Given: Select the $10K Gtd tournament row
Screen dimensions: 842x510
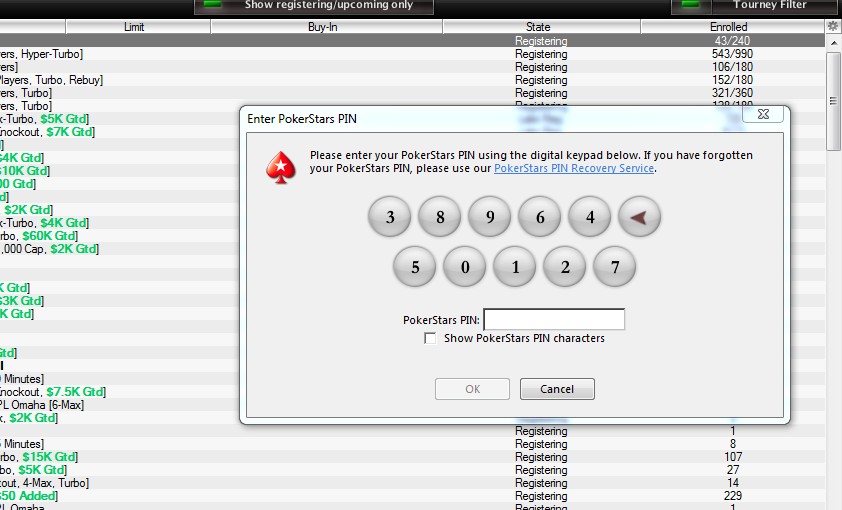Looking at the screenshot, I should pos(119,171).
